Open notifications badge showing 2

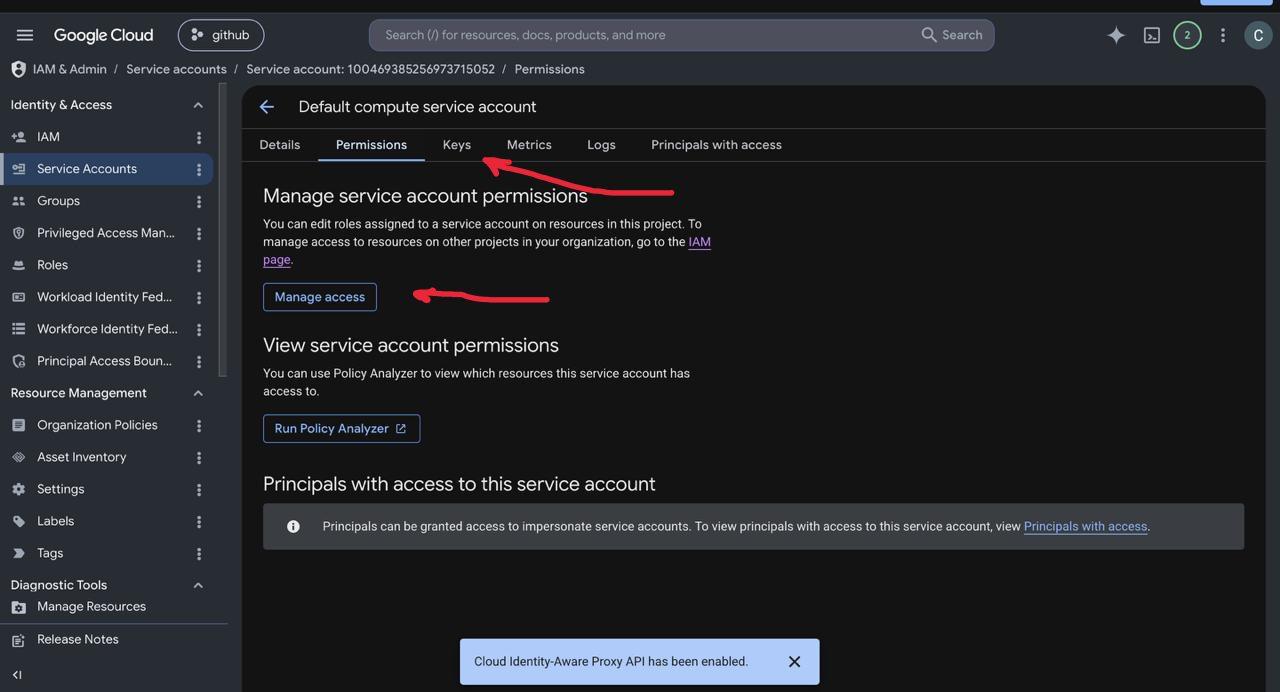(1187, 35)
